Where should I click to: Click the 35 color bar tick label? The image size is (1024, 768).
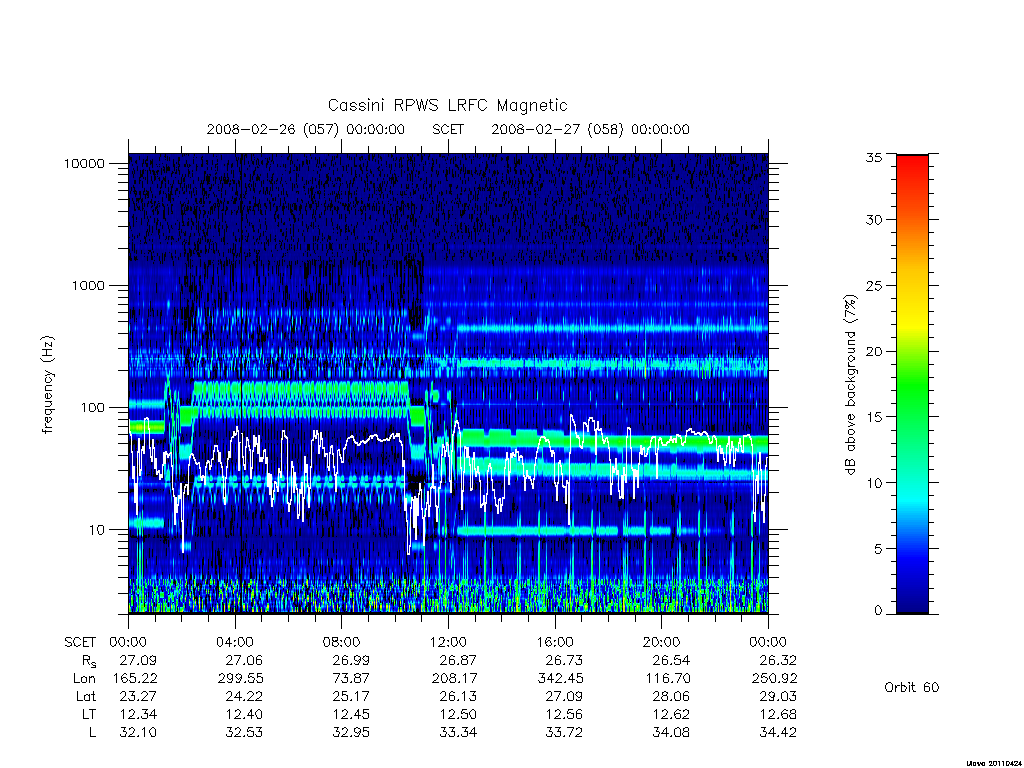click(874, 157)
